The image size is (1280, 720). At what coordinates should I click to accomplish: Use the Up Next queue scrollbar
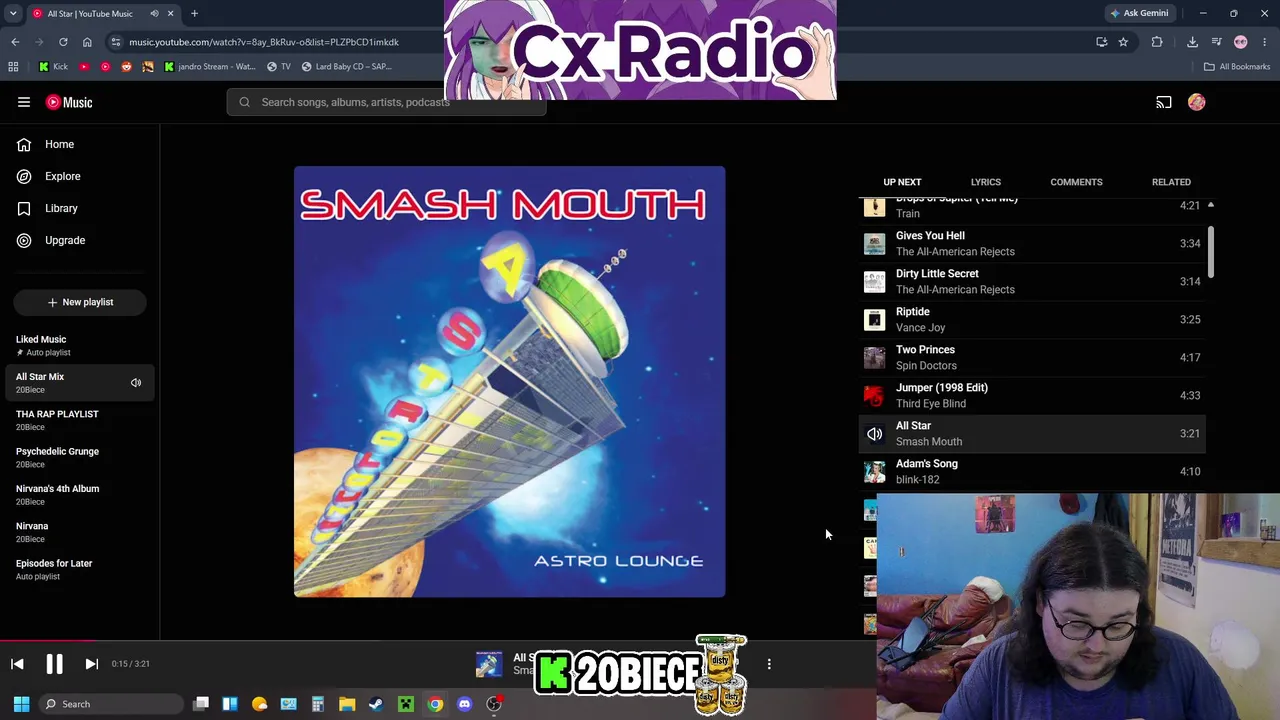[x=1211, y=252]
